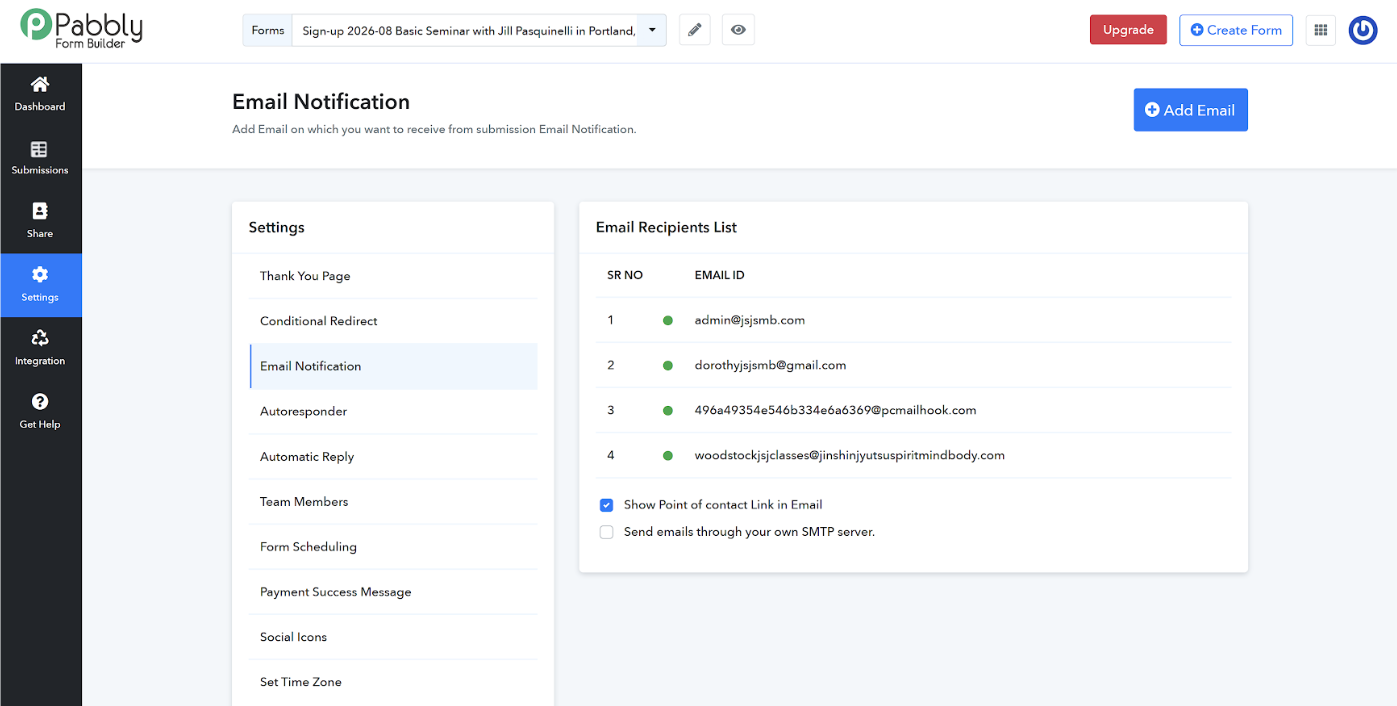Open the Dashboard home icon
Viewport: 1397px width, 706px height.
coord(40,84)
